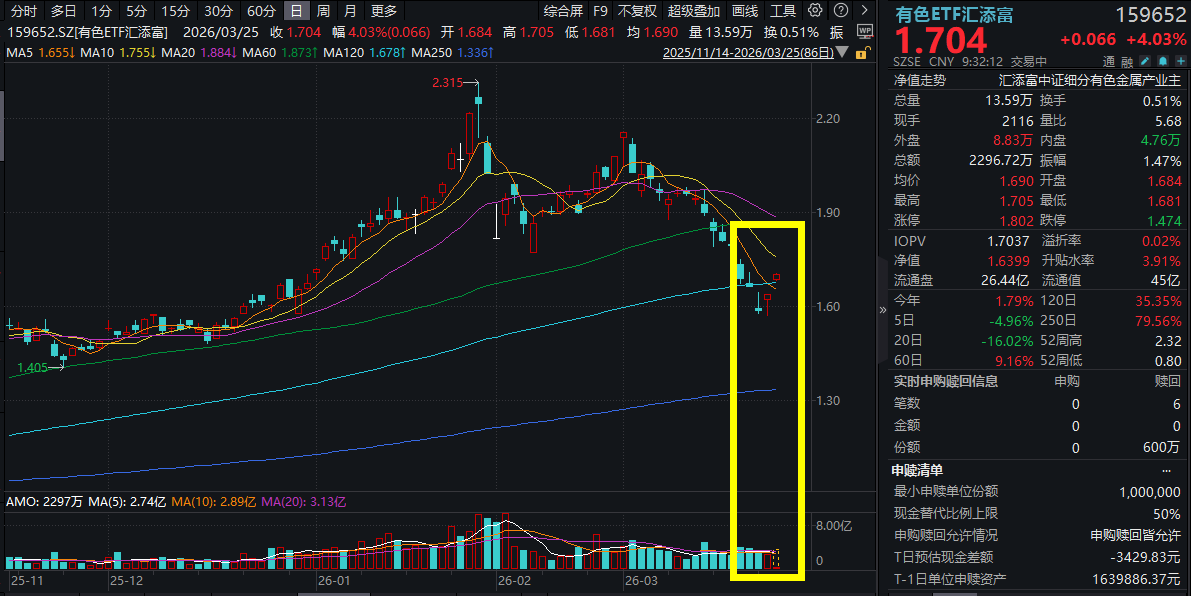Click the orange lock icon below the toolbar

861,55
